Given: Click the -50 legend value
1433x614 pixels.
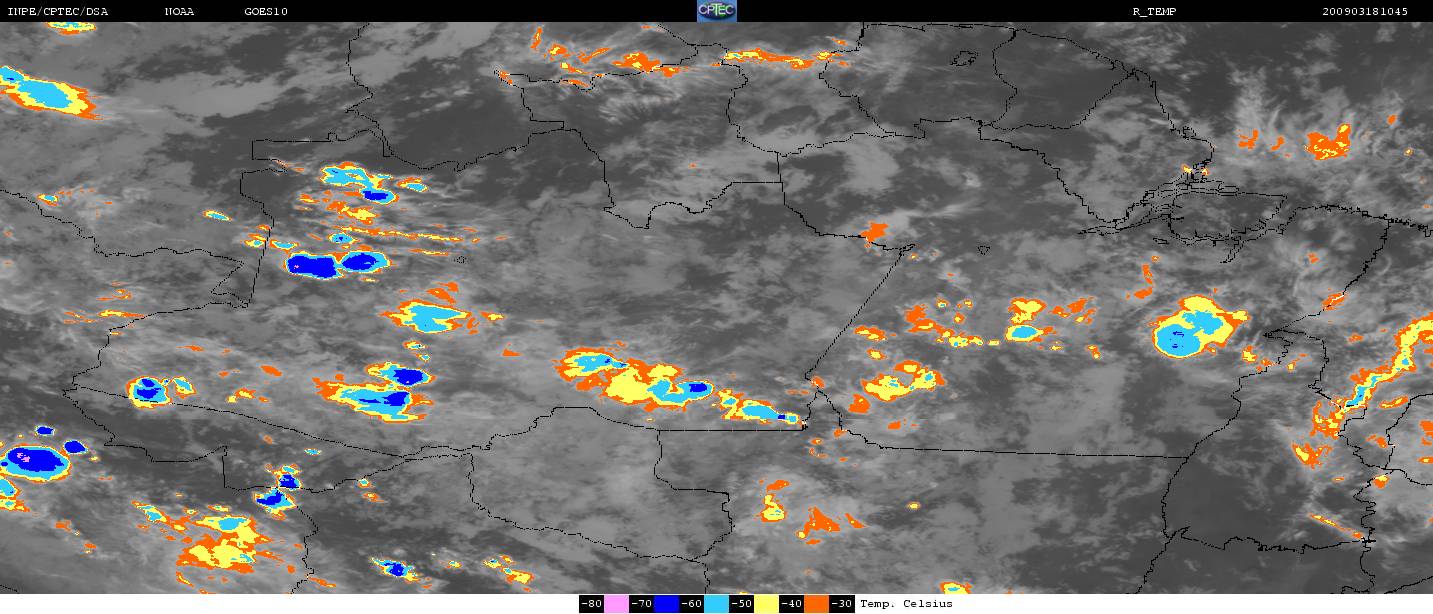Looking at the screenshot, I should [x=741, y=604].
